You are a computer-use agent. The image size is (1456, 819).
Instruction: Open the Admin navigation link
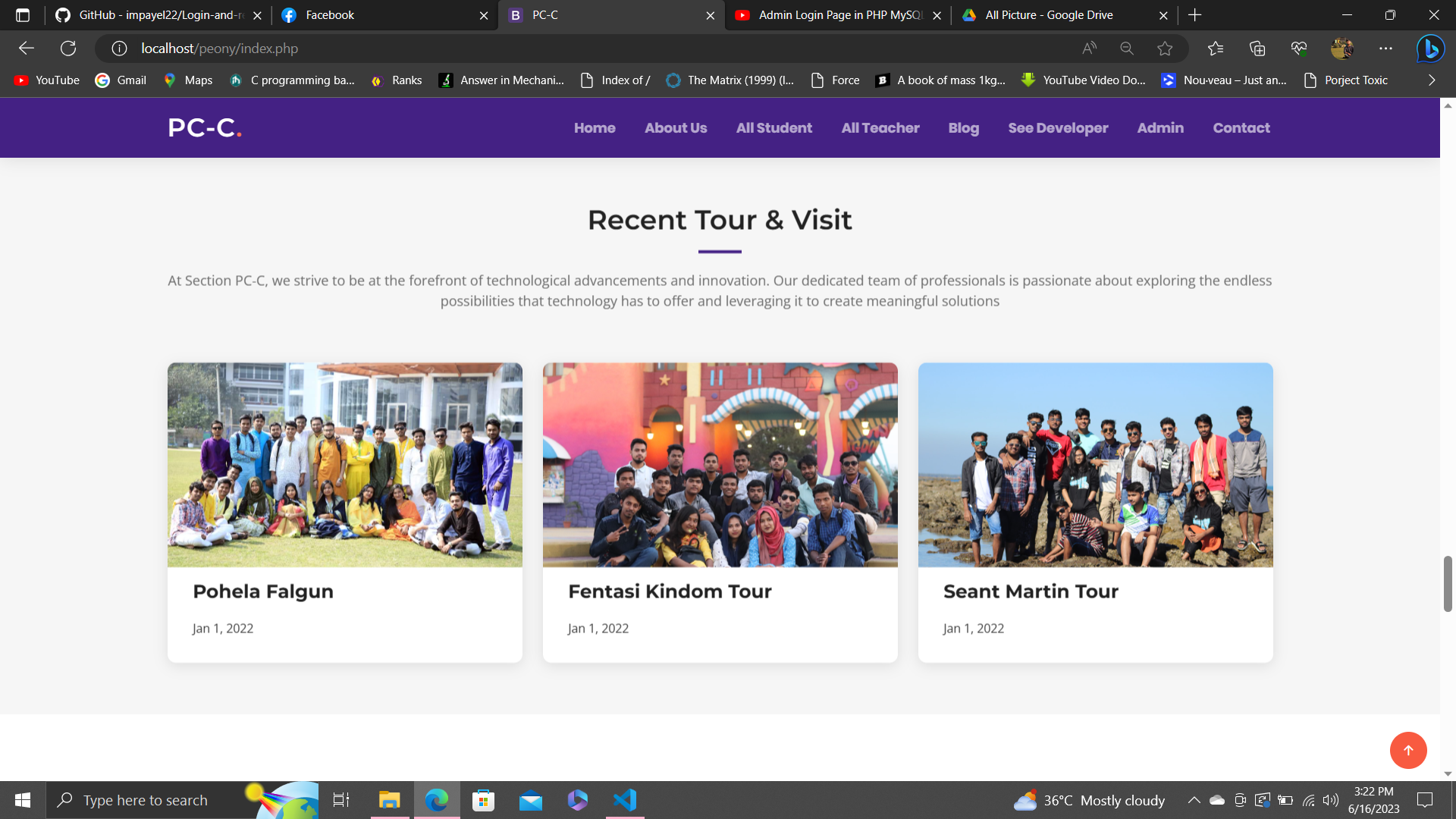[x=1160, y=128]
